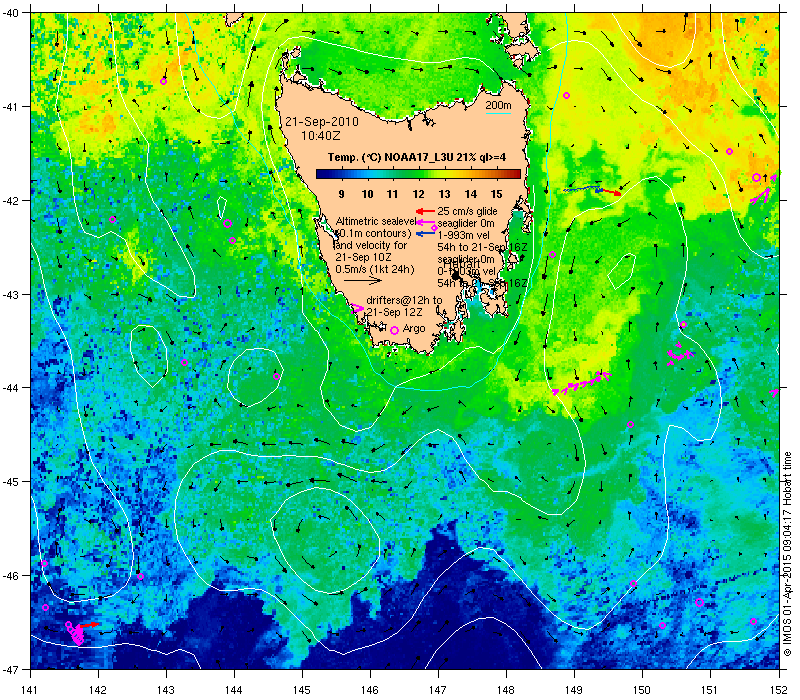Screen dimensions: 800x700
Task: Click the 141 longitude axis label
Action: [x=31, y=690]
